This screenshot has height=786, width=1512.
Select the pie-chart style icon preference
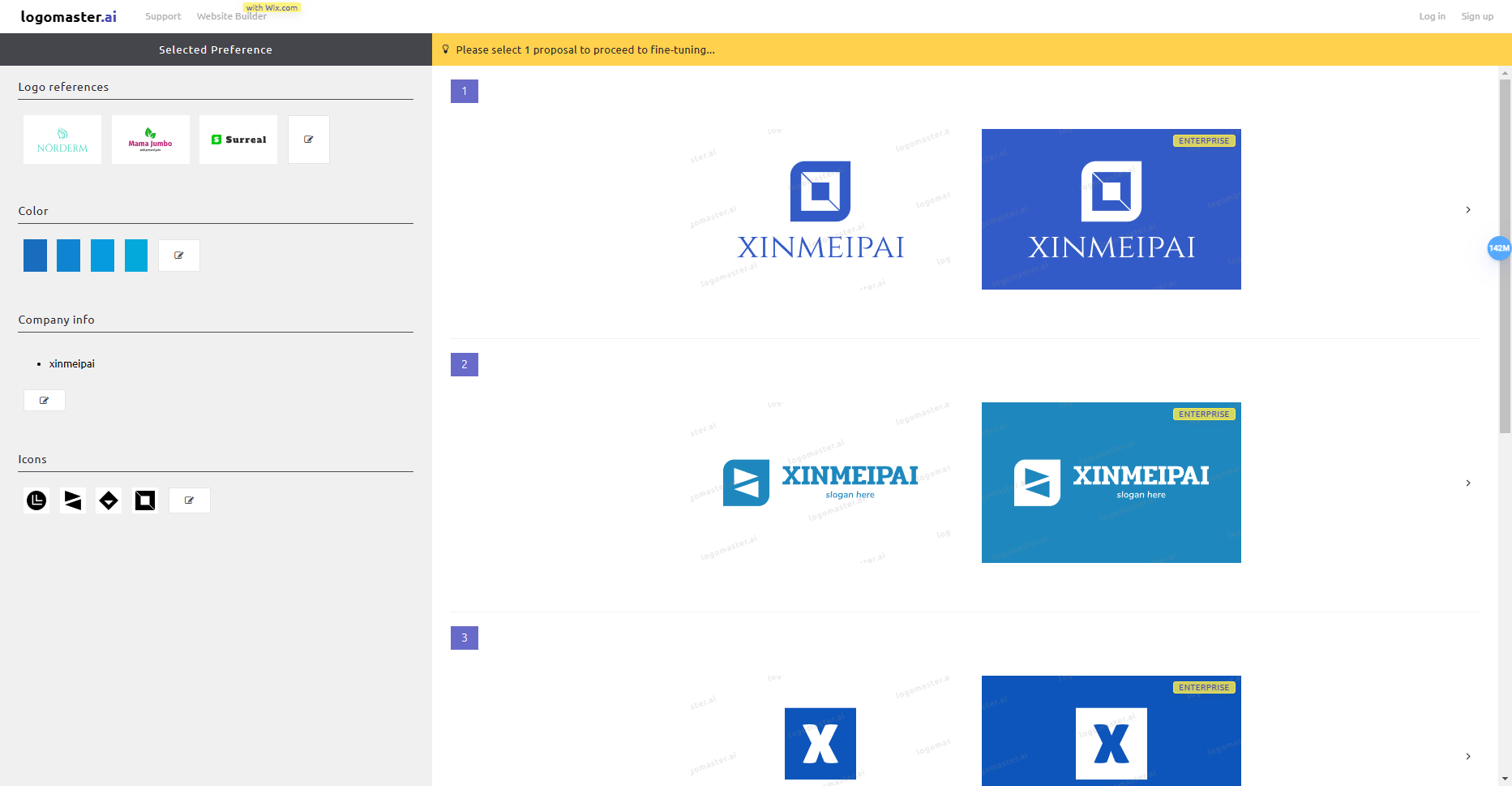(x=36, y=500)
